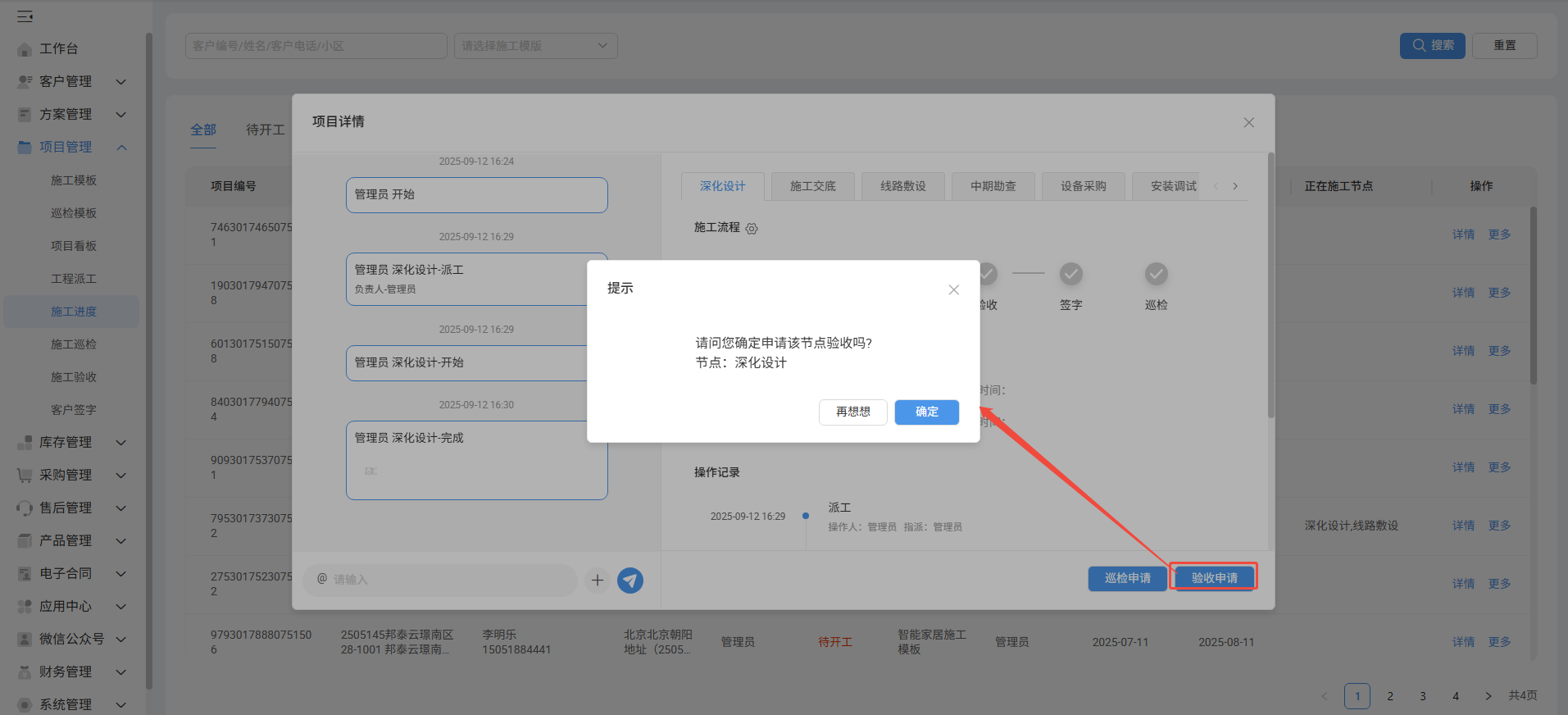Confirm acceptance with 确定 button

[x=926, y=412]
